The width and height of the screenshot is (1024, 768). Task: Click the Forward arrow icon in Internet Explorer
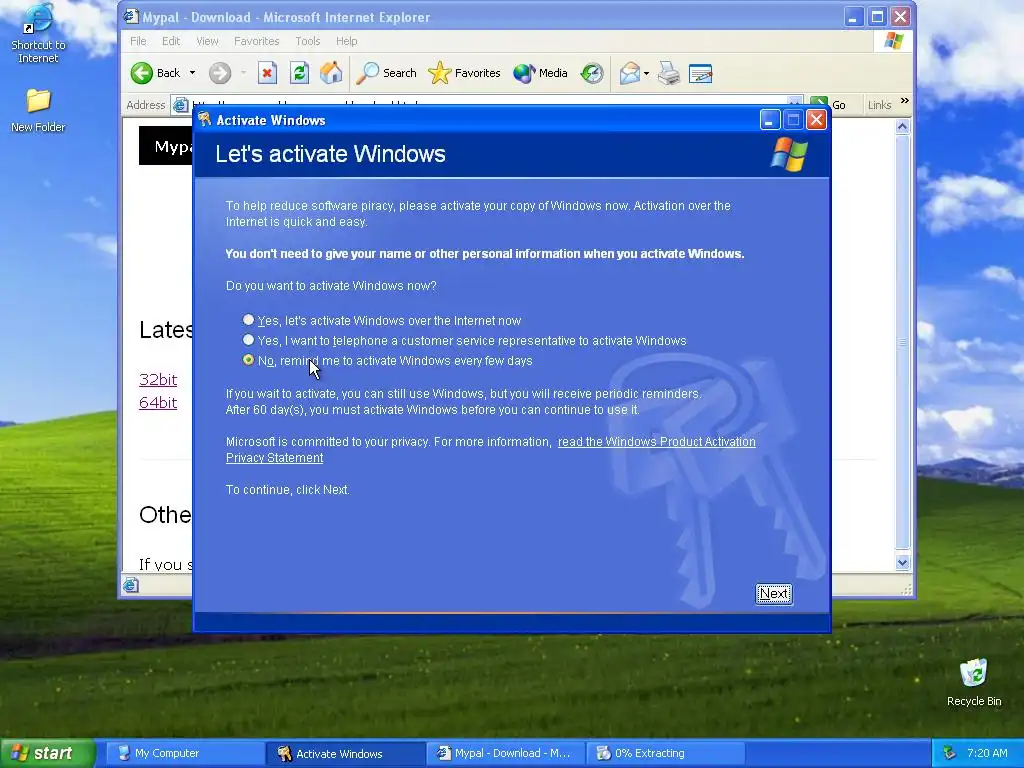click(x=220, y=73)
